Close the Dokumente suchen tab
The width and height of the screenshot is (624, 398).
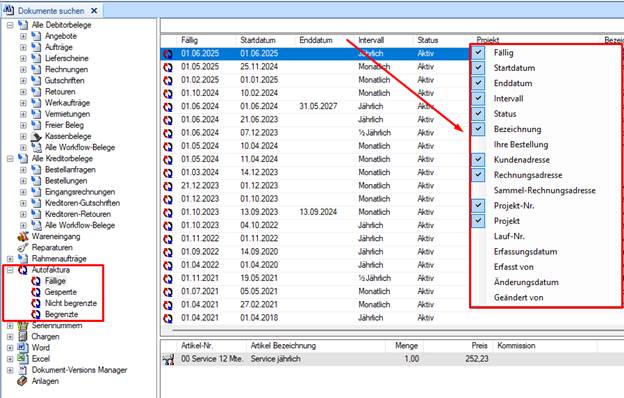tap(94, 11)
